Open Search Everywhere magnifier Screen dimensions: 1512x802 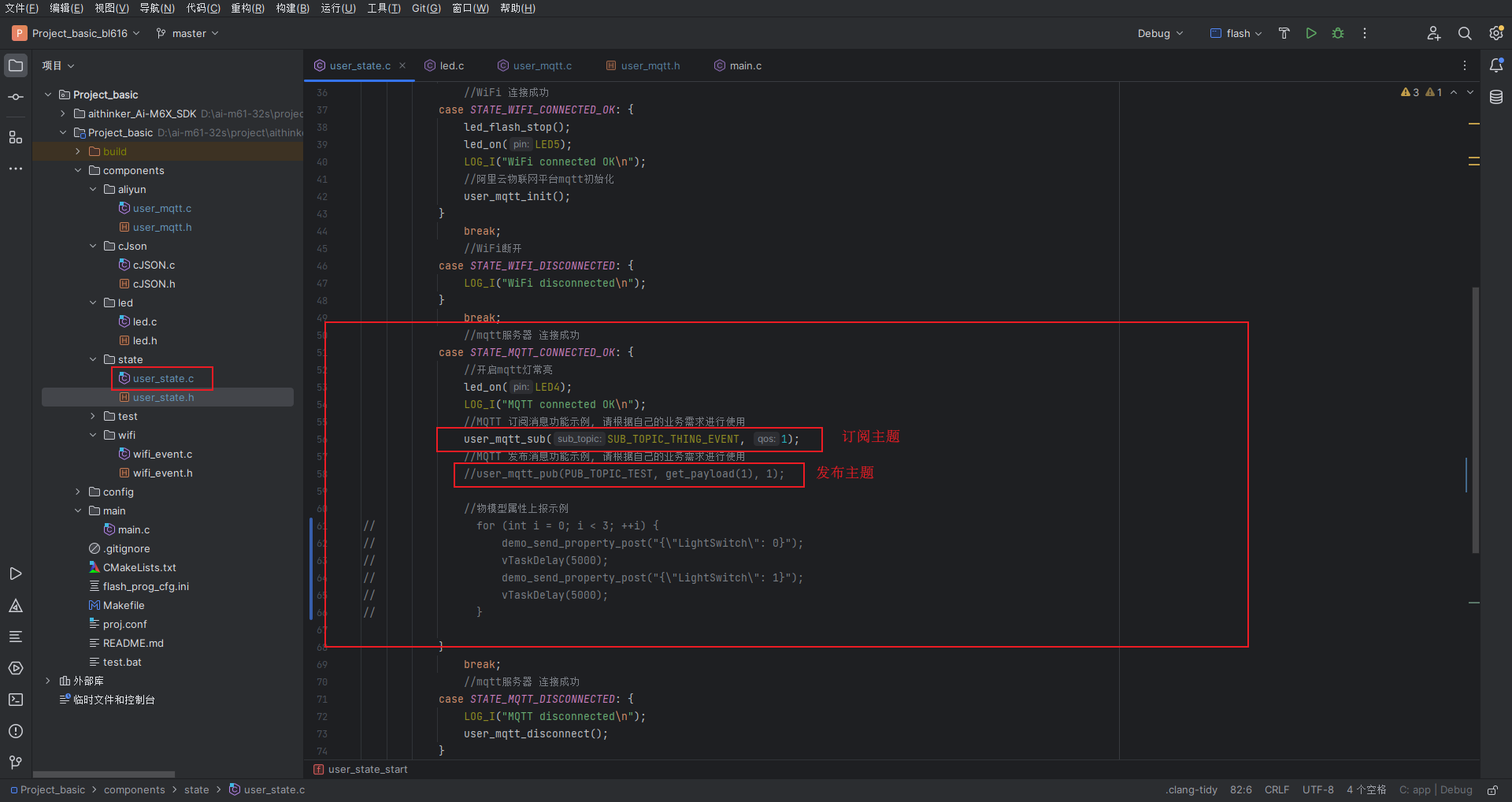click(x=1465, y=33)
